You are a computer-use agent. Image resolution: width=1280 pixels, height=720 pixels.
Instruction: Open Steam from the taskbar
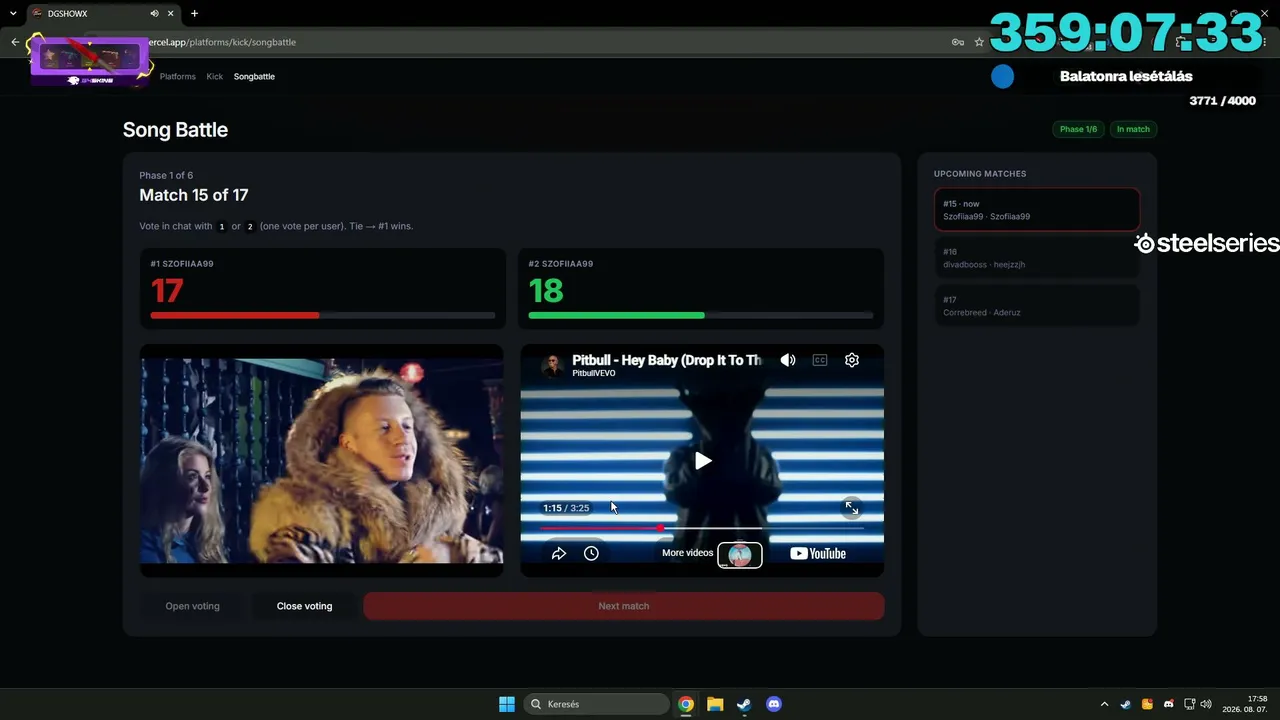pyautogui.click(x=744, y=704)
